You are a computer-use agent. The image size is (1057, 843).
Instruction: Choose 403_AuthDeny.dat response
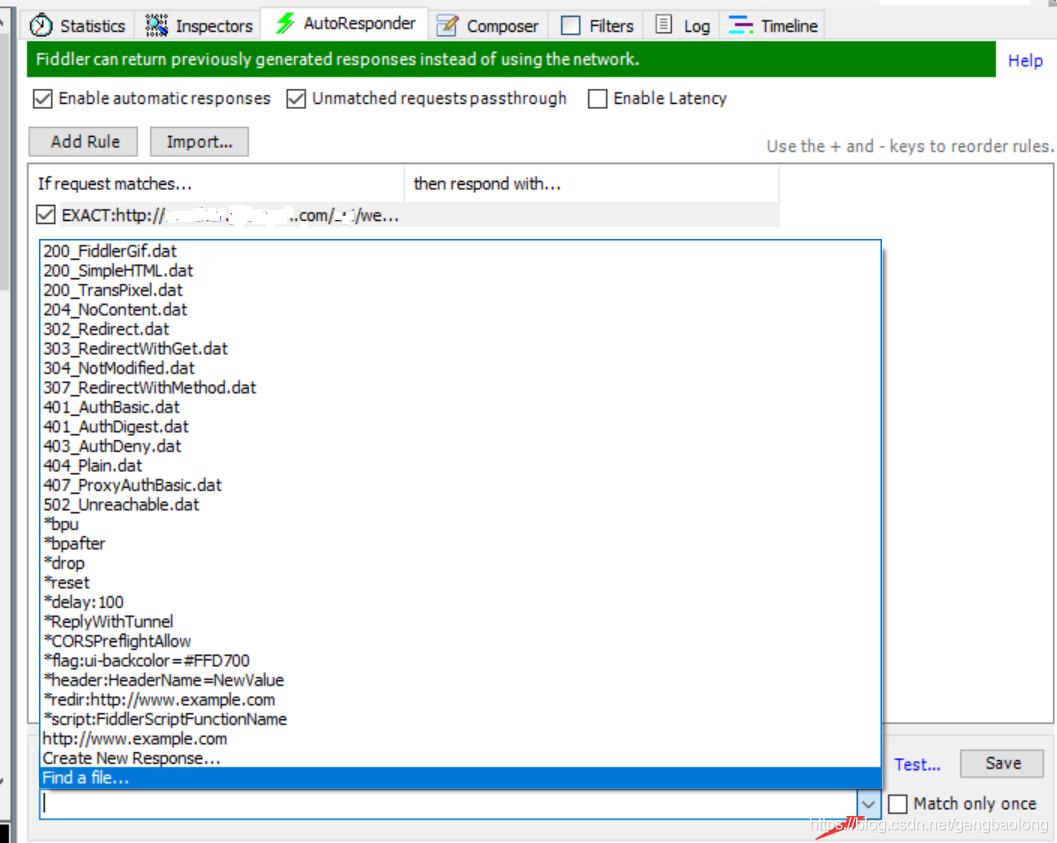[460, 446]
